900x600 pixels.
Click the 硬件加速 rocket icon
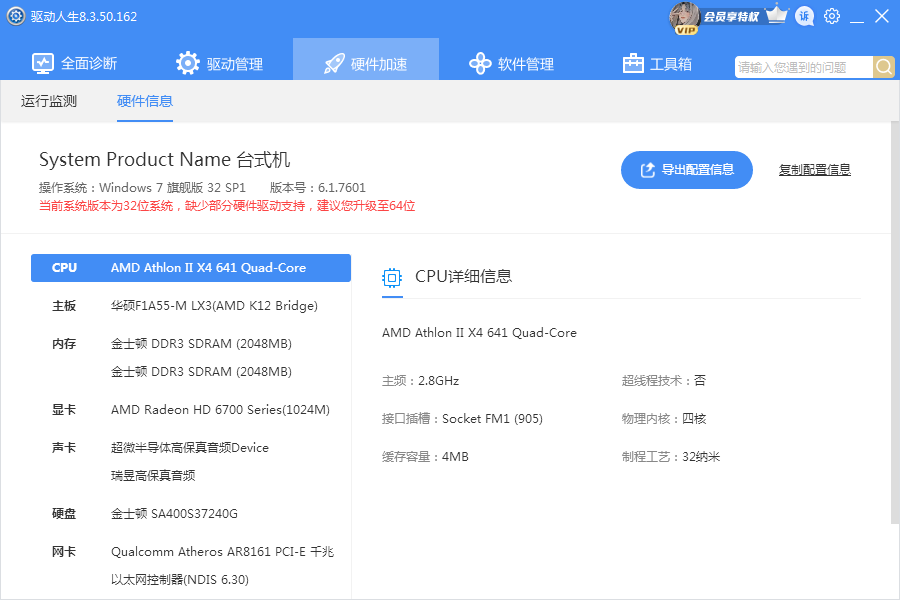(334, 64)
